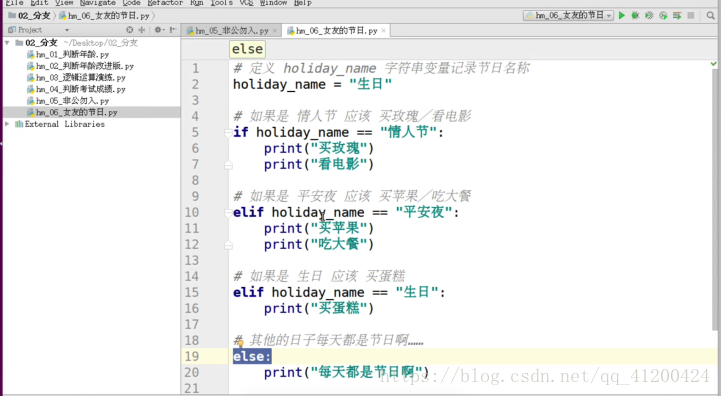
Task: Click fold end marker at line 12
Action: [228, 245]
